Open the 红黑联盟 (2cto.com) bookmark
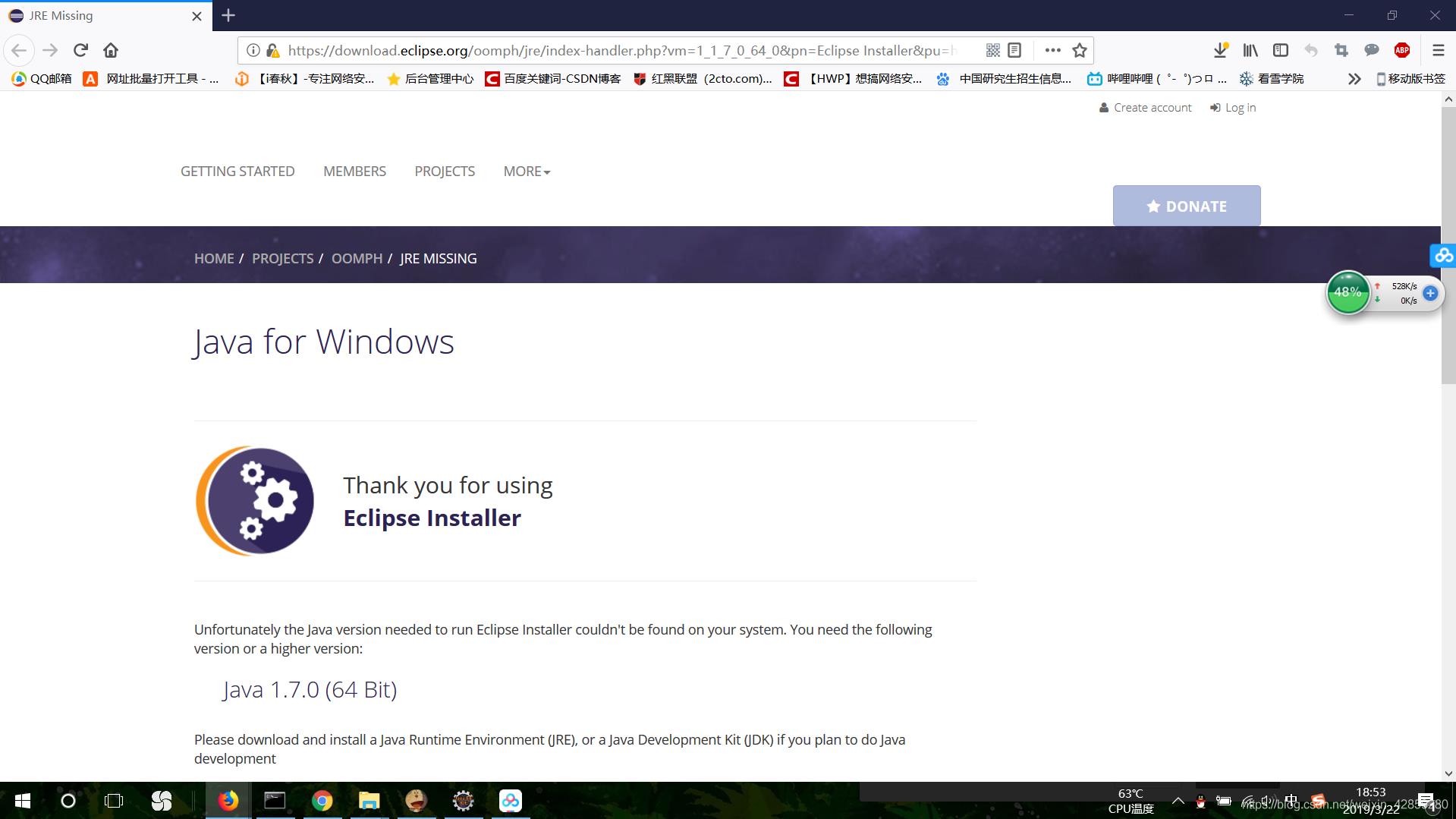This screenshot has height=819, width=1456. [703, 78]
